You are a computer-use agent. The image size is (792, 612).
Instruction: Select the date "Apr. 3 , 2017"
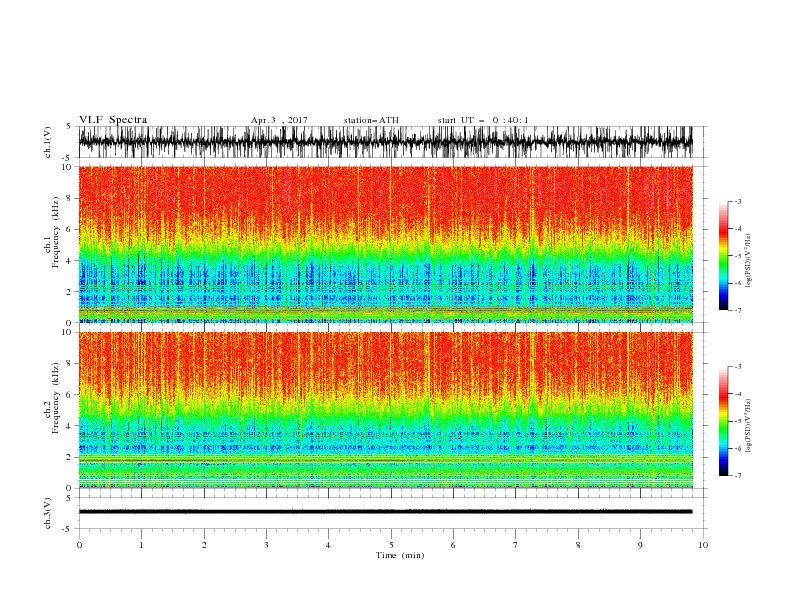click(279, 120)
